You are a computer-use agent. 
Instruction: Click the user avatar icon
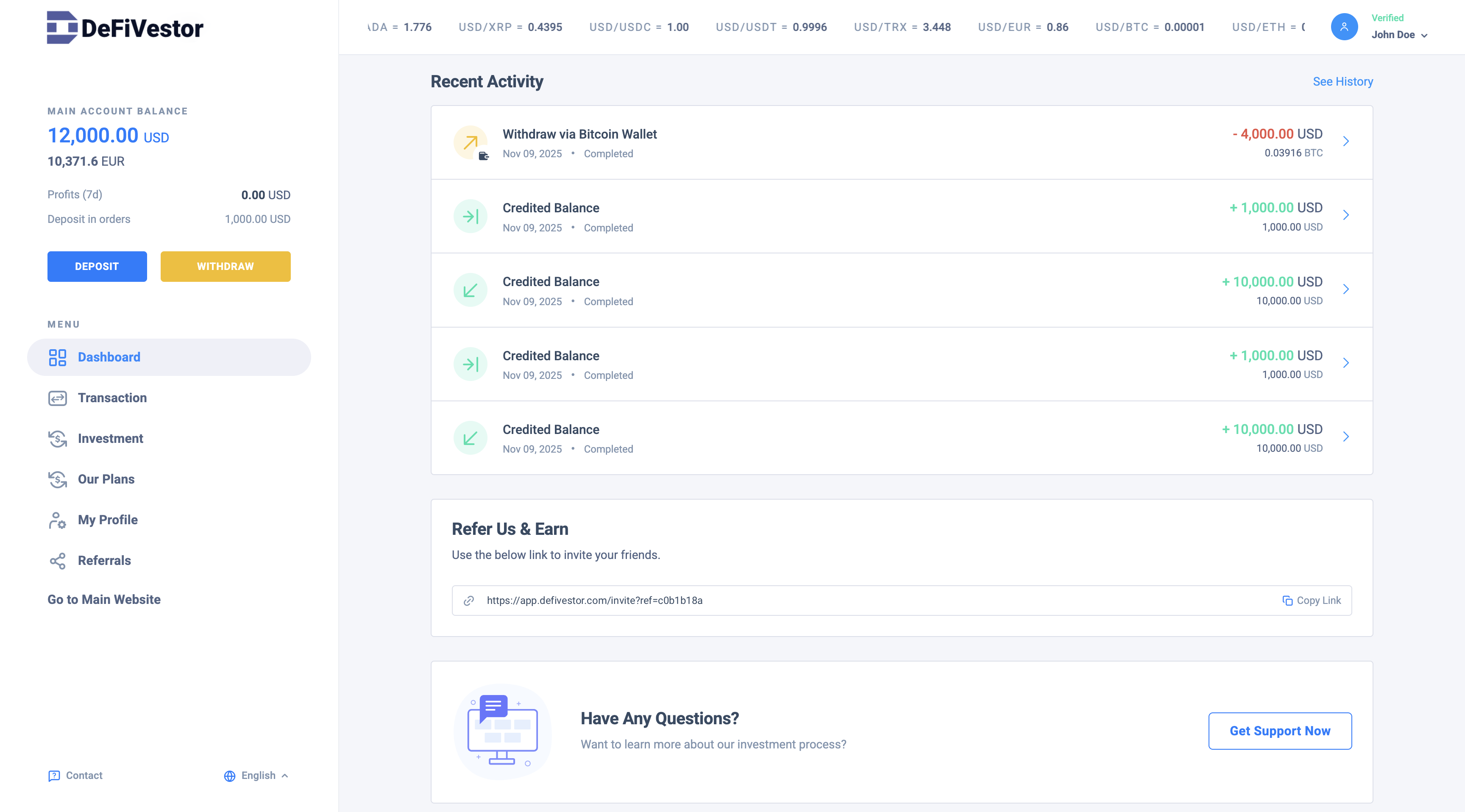tap(1344, 27)
